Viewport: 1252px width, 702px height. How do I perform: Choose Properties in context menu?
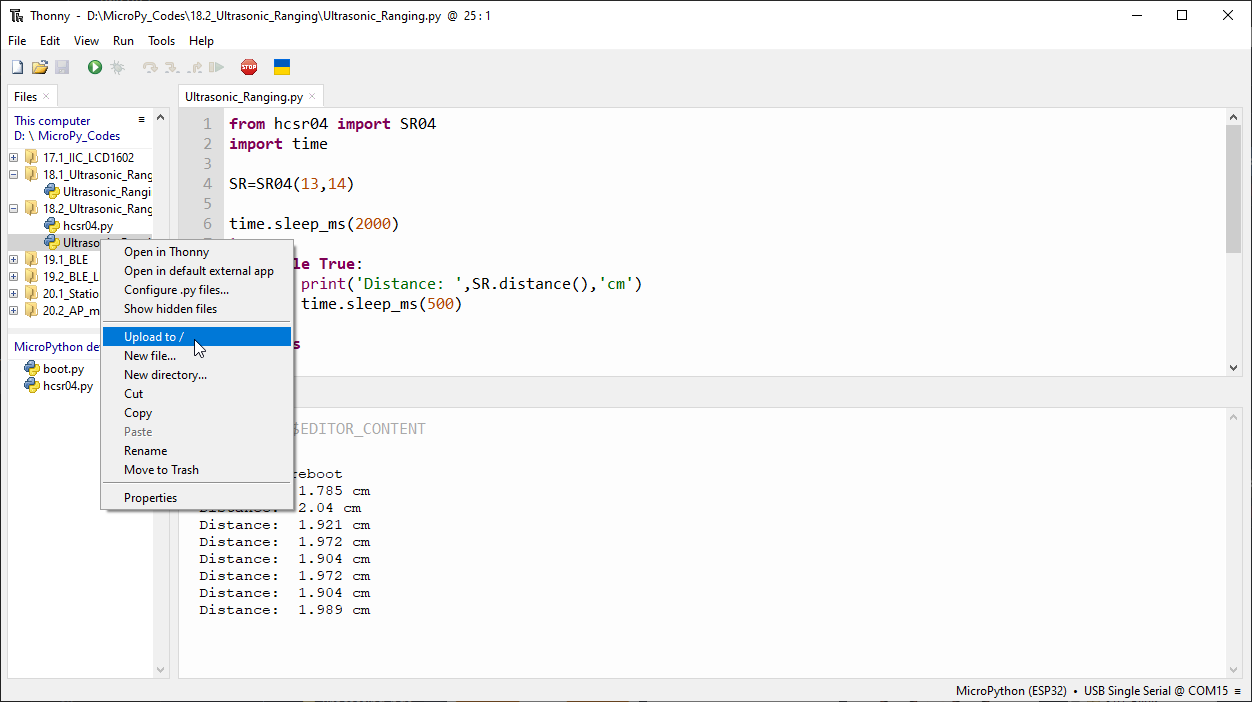[x=197, y=498]
